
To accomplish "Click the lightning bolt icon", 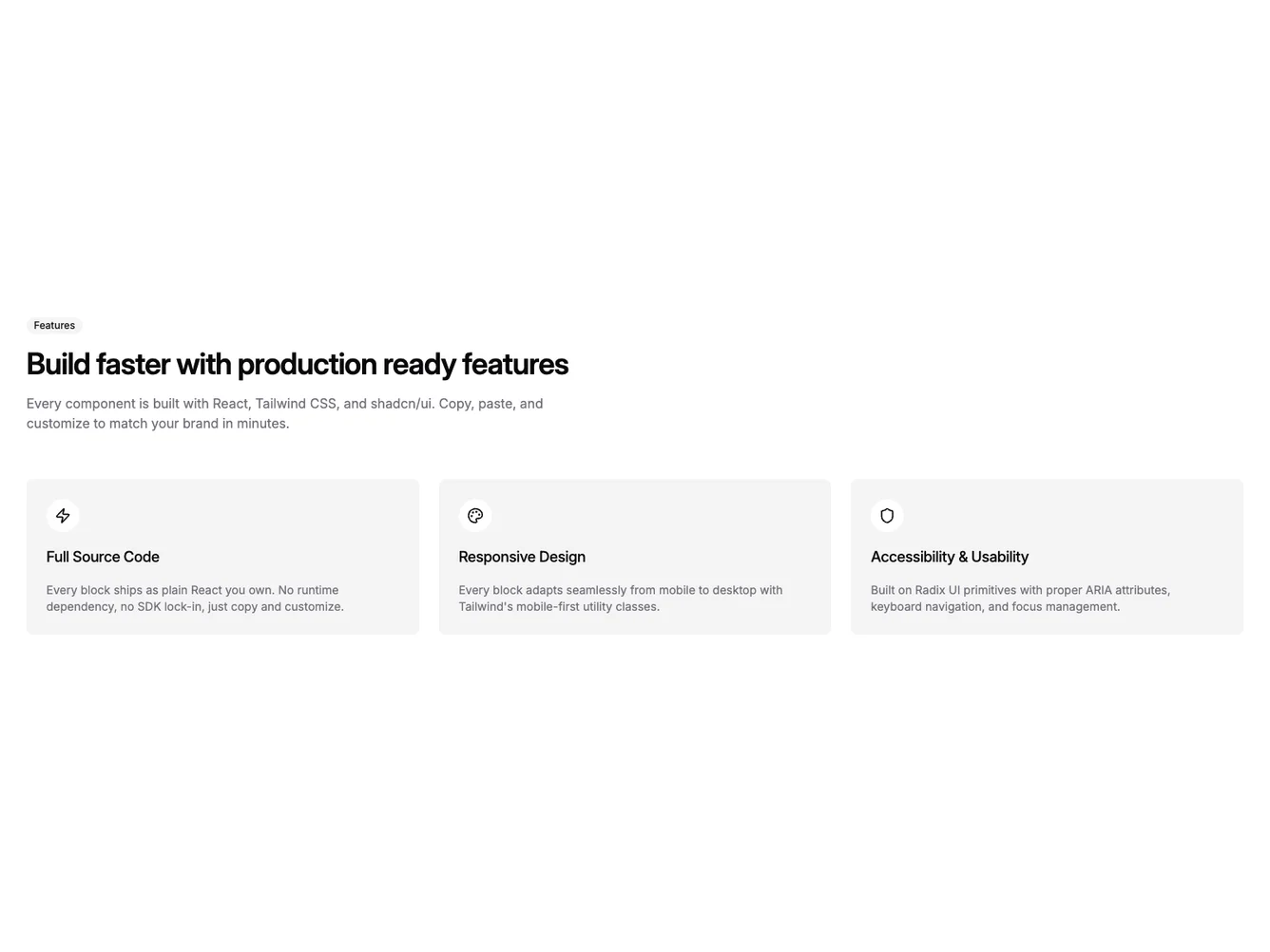I will [x=63, y=516].
